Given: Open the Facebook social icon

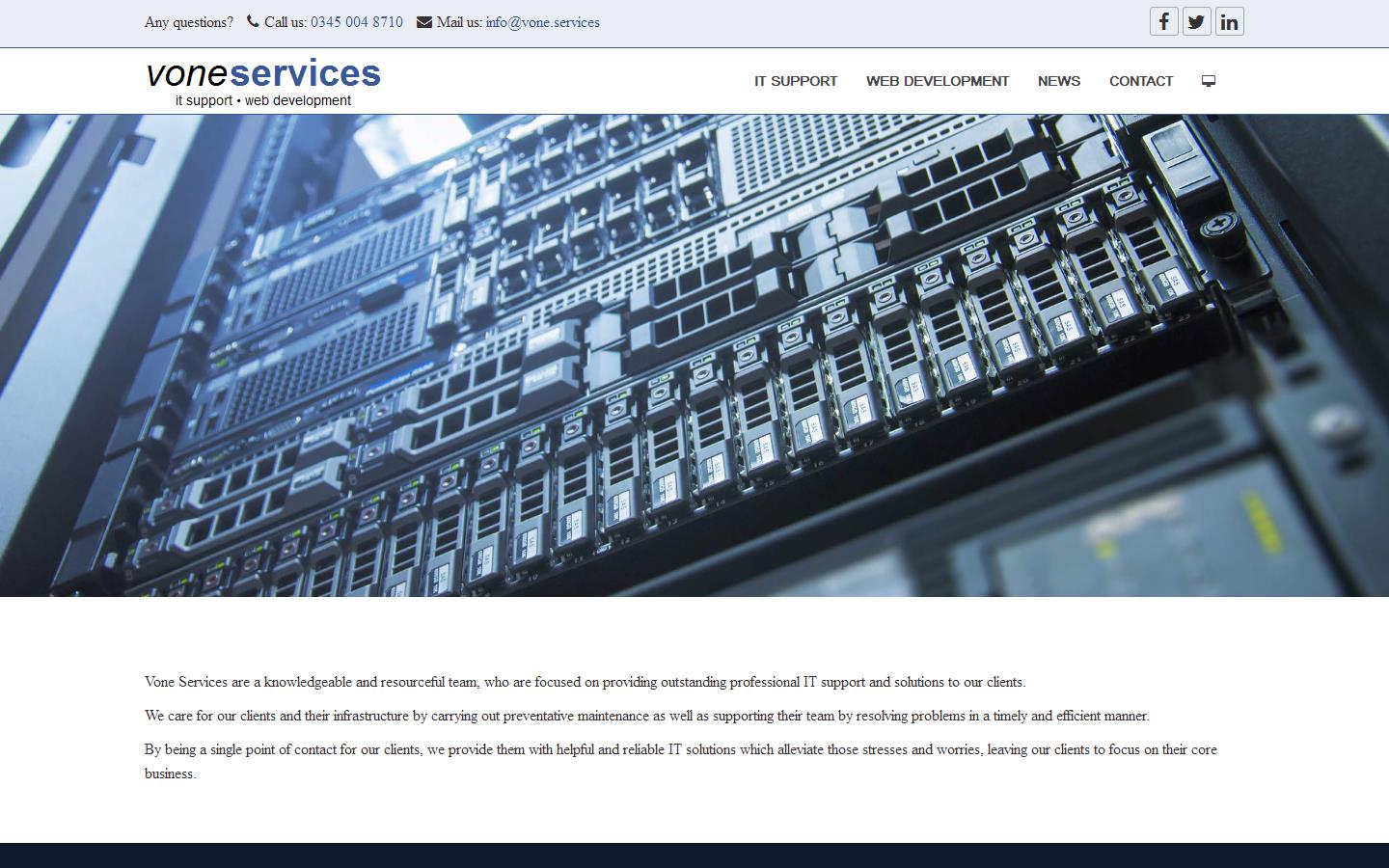Looking at the screenshot, I should click(1163, 20).
